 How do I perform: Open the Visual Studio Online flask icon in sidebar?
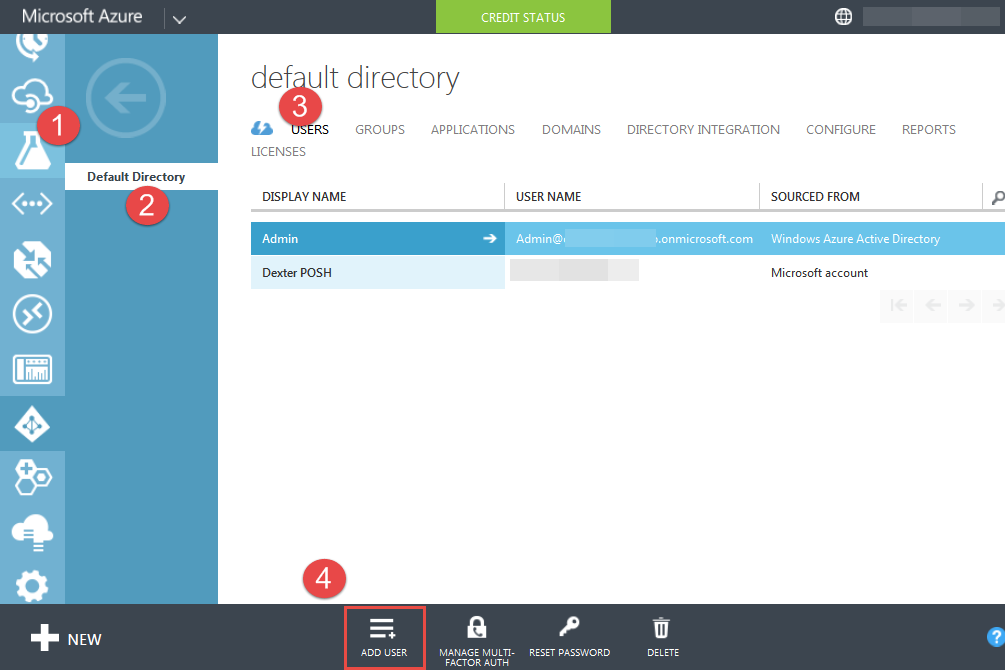32,151
